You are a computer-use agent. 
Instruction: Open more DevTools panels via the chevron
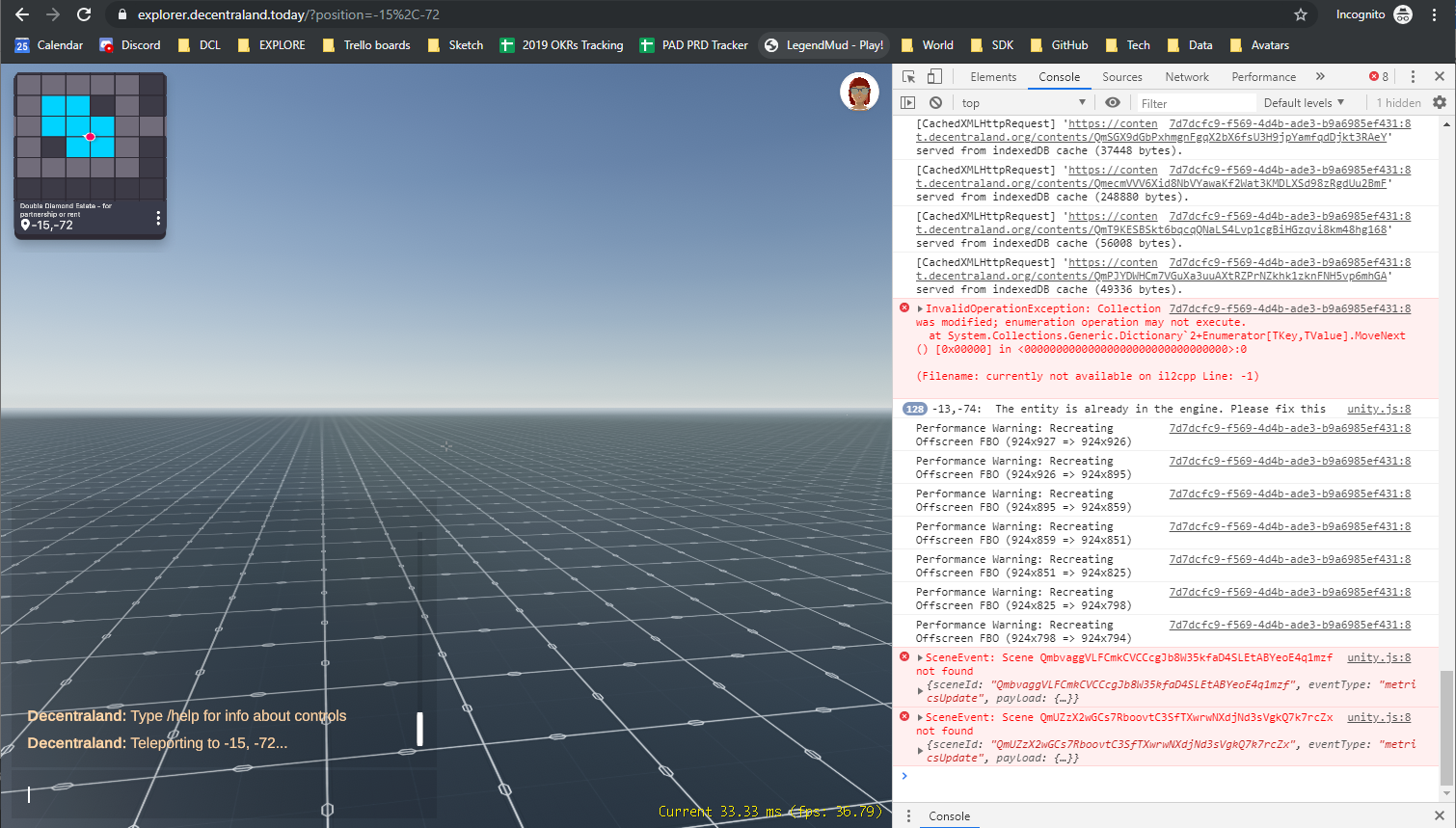pyautogui.click(x=1320, y=76)
